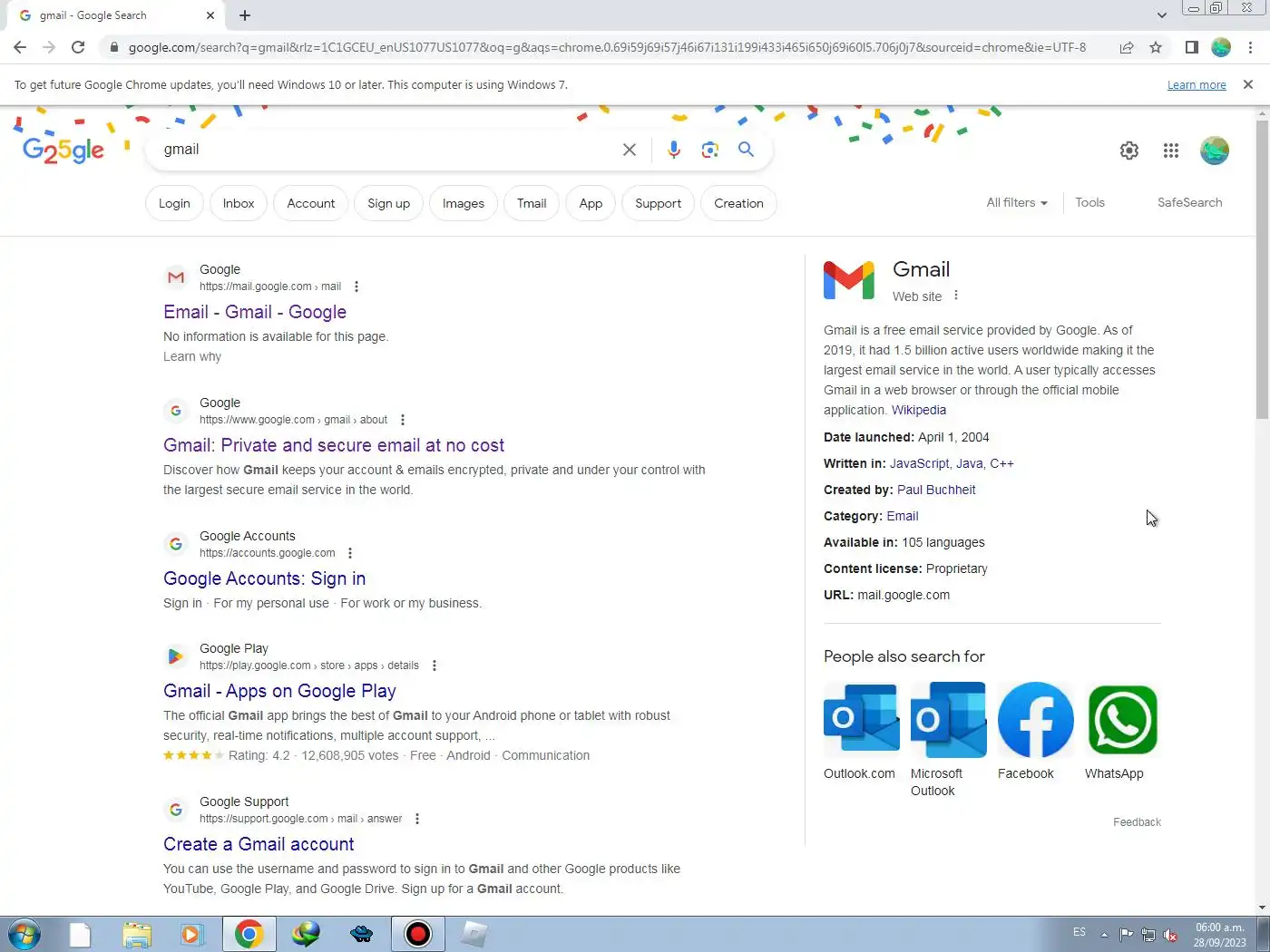Open Gmail: Private and secure email result
The height and width of the screenshot is (952, 1270).
pyautogui.click(x=334, y=445)
